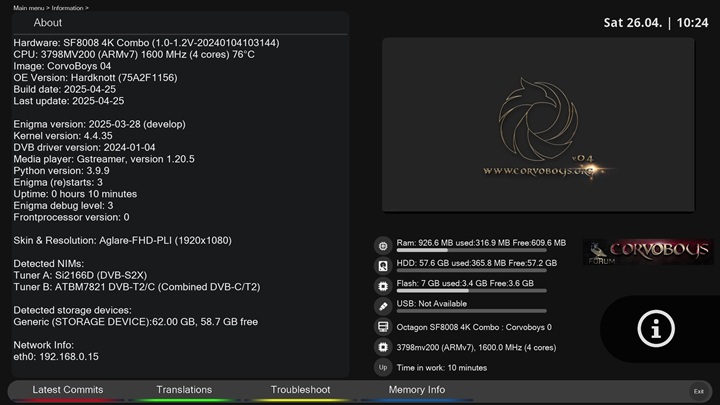Click the Hardware: SF8008 4K Combo line
The height and width of the screenshot is (405, 720).
coord(146,43)
